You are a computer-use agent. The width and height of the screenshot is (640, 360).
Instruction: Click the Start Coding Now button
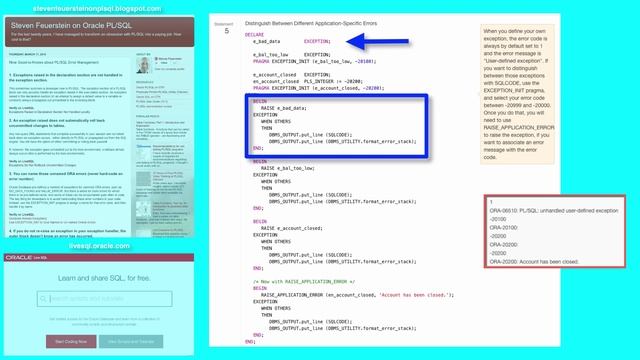tap(71, 342)
